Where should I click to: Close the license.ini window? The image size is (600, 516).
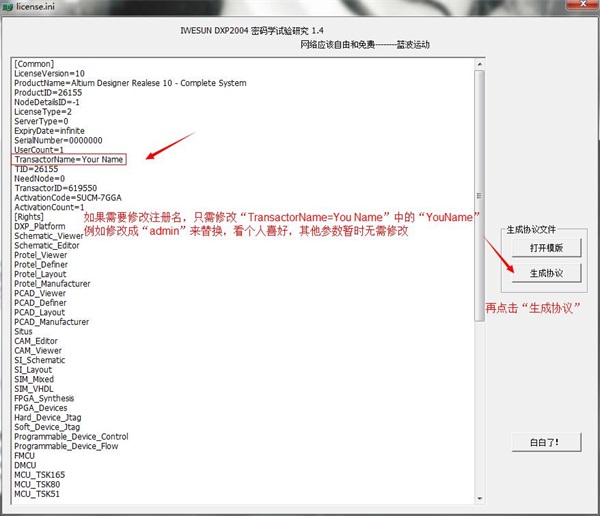(x=583, y=4)
